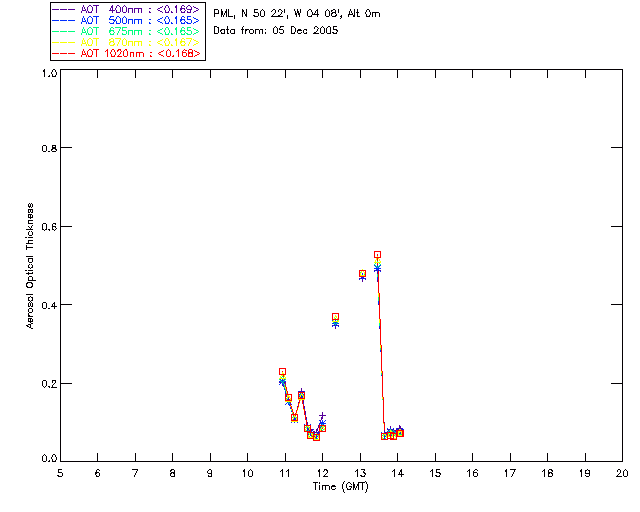640x512 pixels.
Task: Click the Aerosol Optical Thickness axis label
Action: pyautogui.click(x=30, y=266)
